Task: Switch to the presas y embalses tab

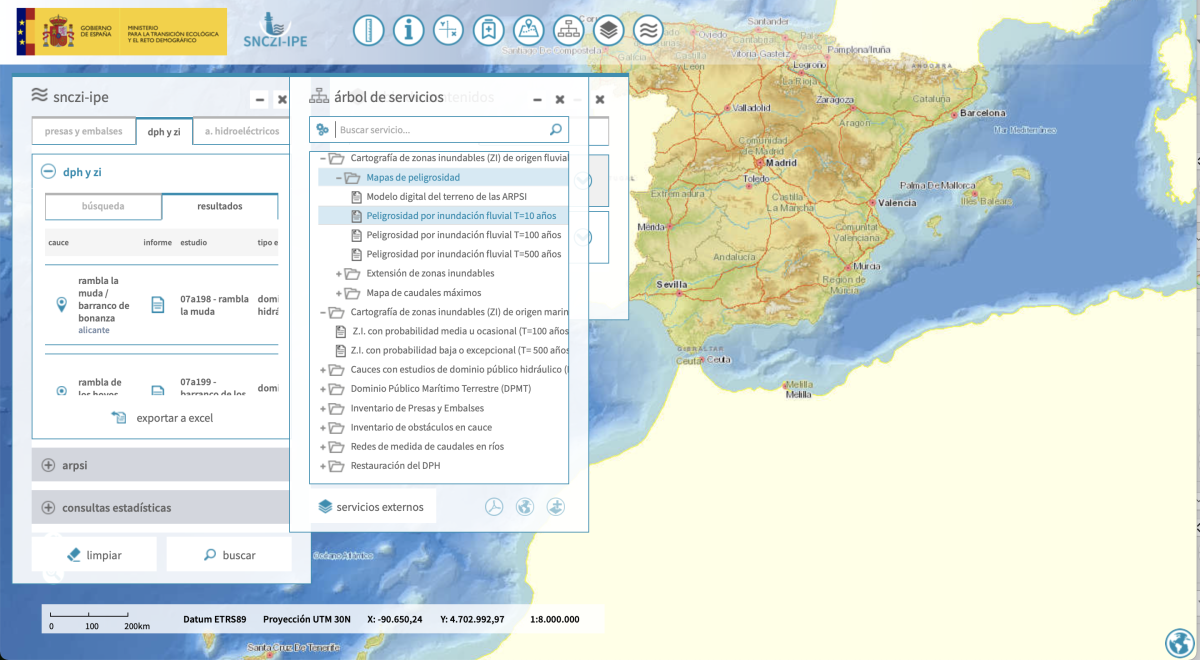Action: [84, 131]
